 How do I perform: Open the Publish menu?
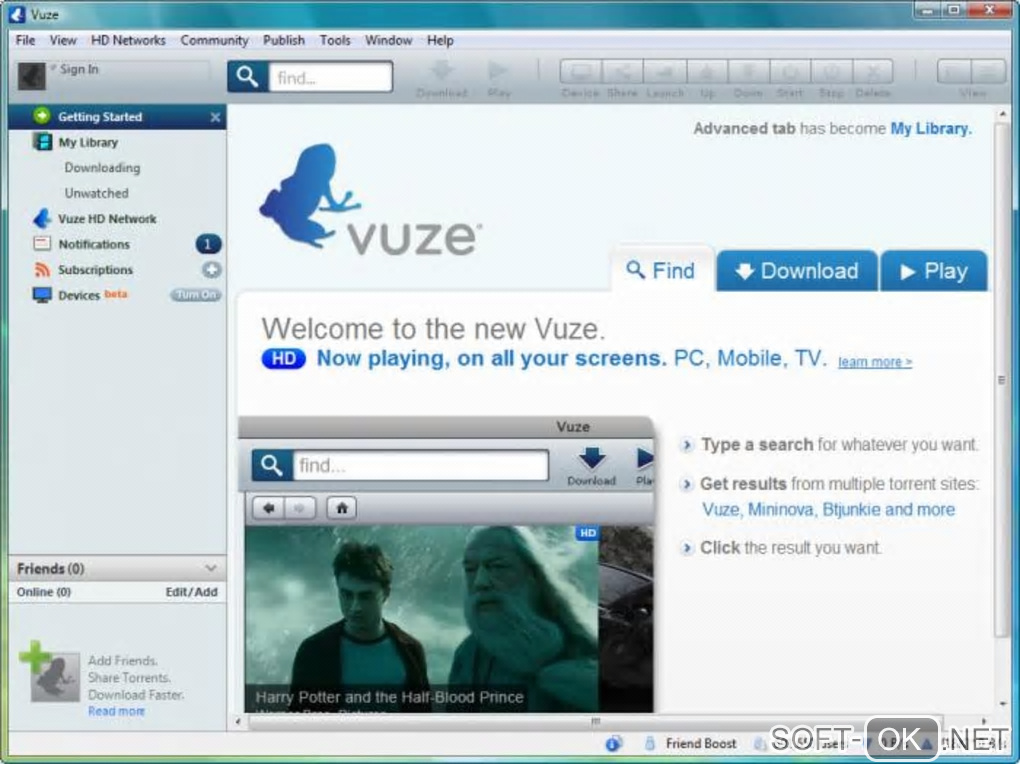click(284, 40)
